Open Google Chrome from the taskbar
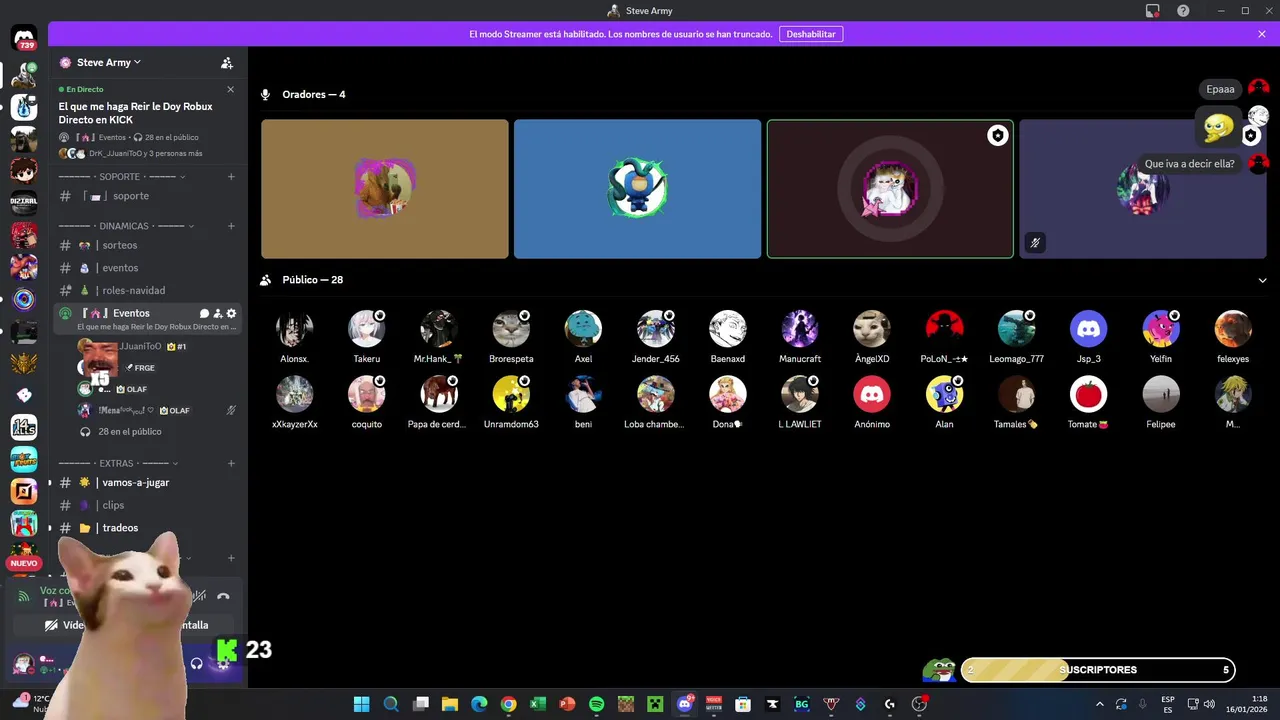The width and height of the screenshot is (1280, 720). [508, 704]
